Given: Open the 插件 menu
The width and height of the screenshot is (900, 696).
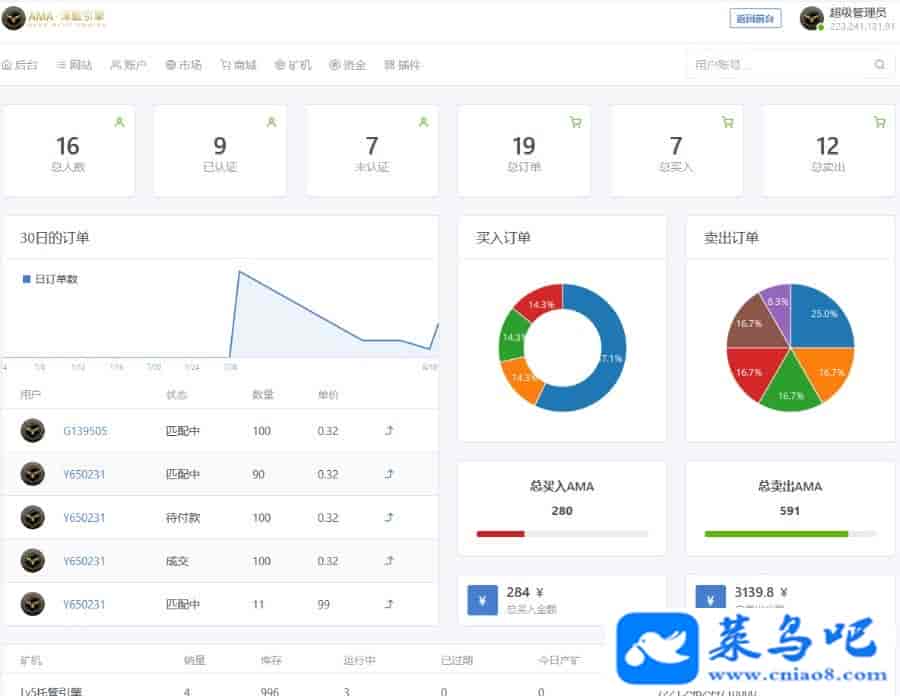Looking at the screenshot, I should pyautogui.click(x=402, y=65).
